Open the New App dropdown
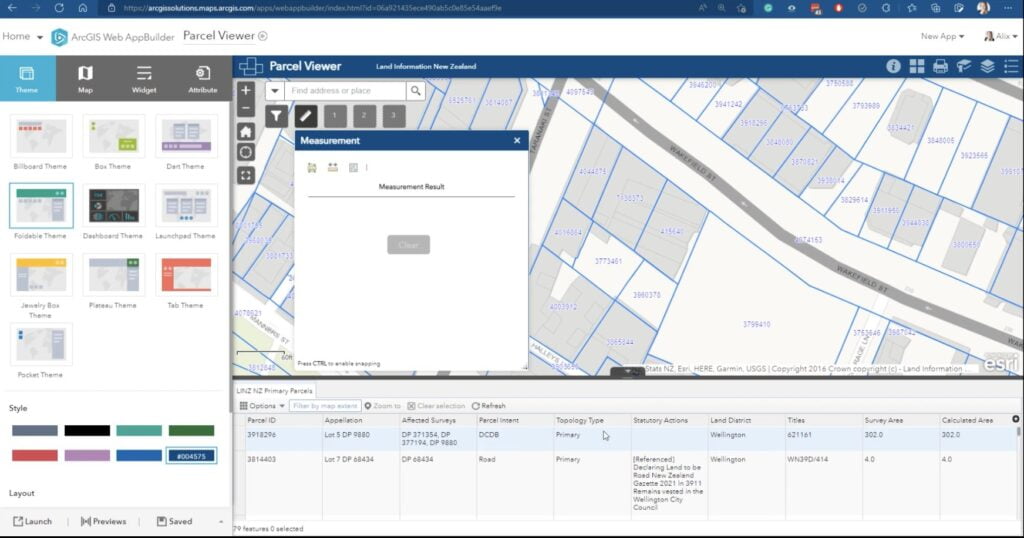Viewport: 1024px width, 538px height. [x=942, y=37]
